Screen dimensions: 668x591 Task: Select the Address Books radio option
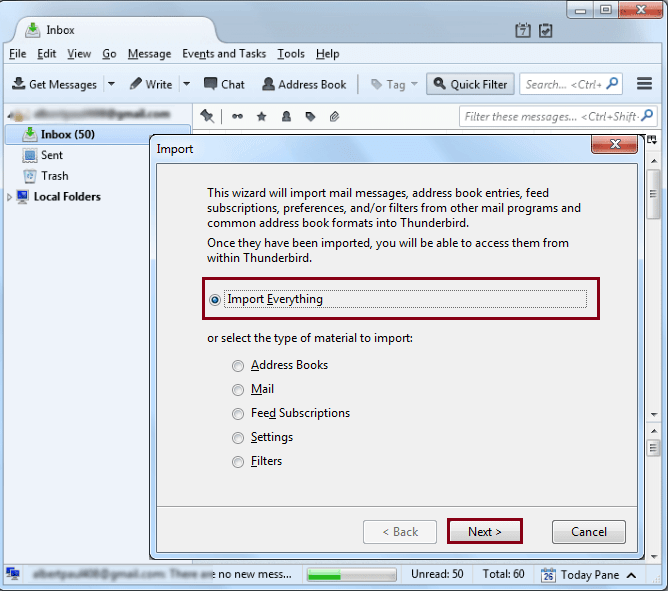(x=238, y=366)
